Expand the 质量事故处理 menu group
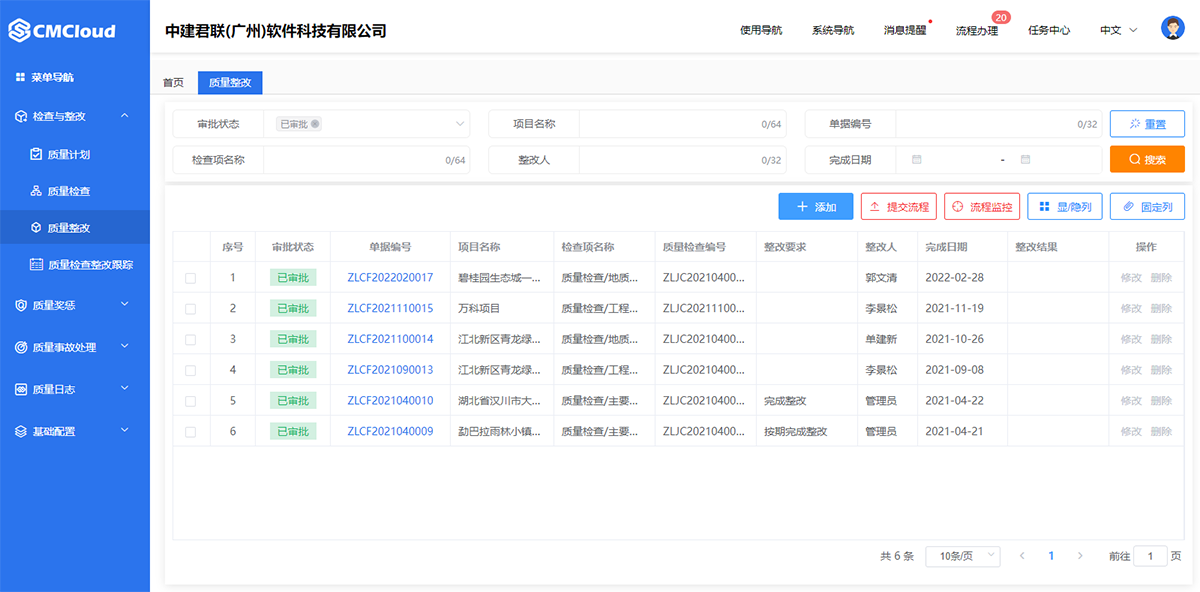The height and width of the screenshot is (592, 1200). tap(125, 347)
